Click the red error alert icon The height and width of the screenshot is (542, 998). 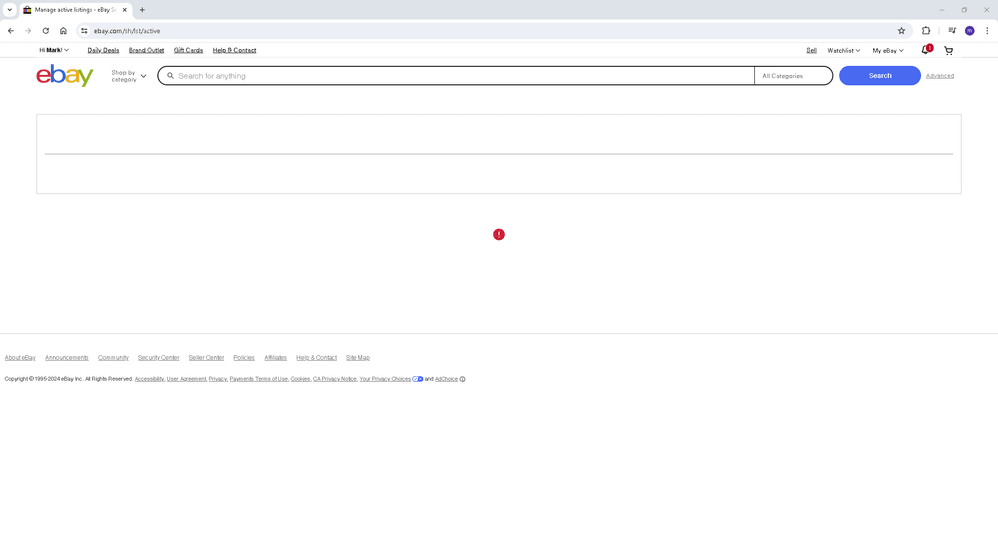(499, 235)
